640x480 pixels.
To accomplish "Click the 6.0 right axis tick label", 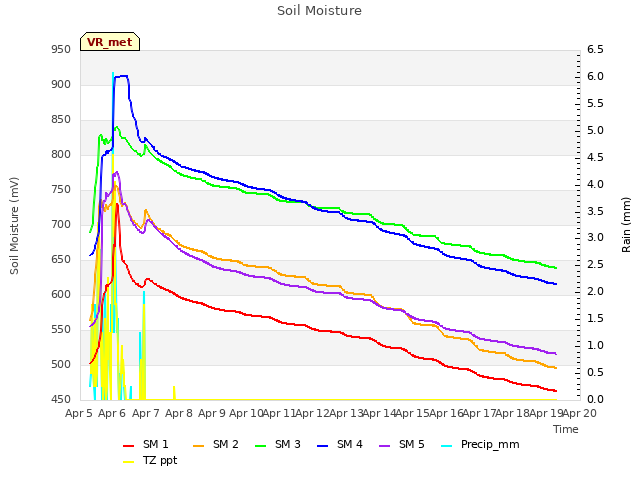I will pos(595,77).
